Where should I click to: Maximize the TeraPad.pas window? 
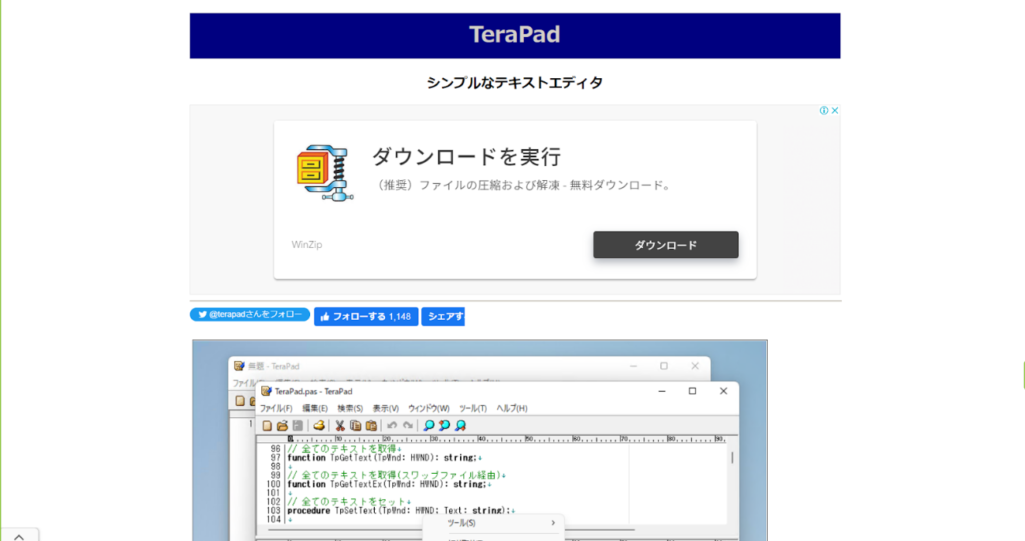click(x=692, y=391)
